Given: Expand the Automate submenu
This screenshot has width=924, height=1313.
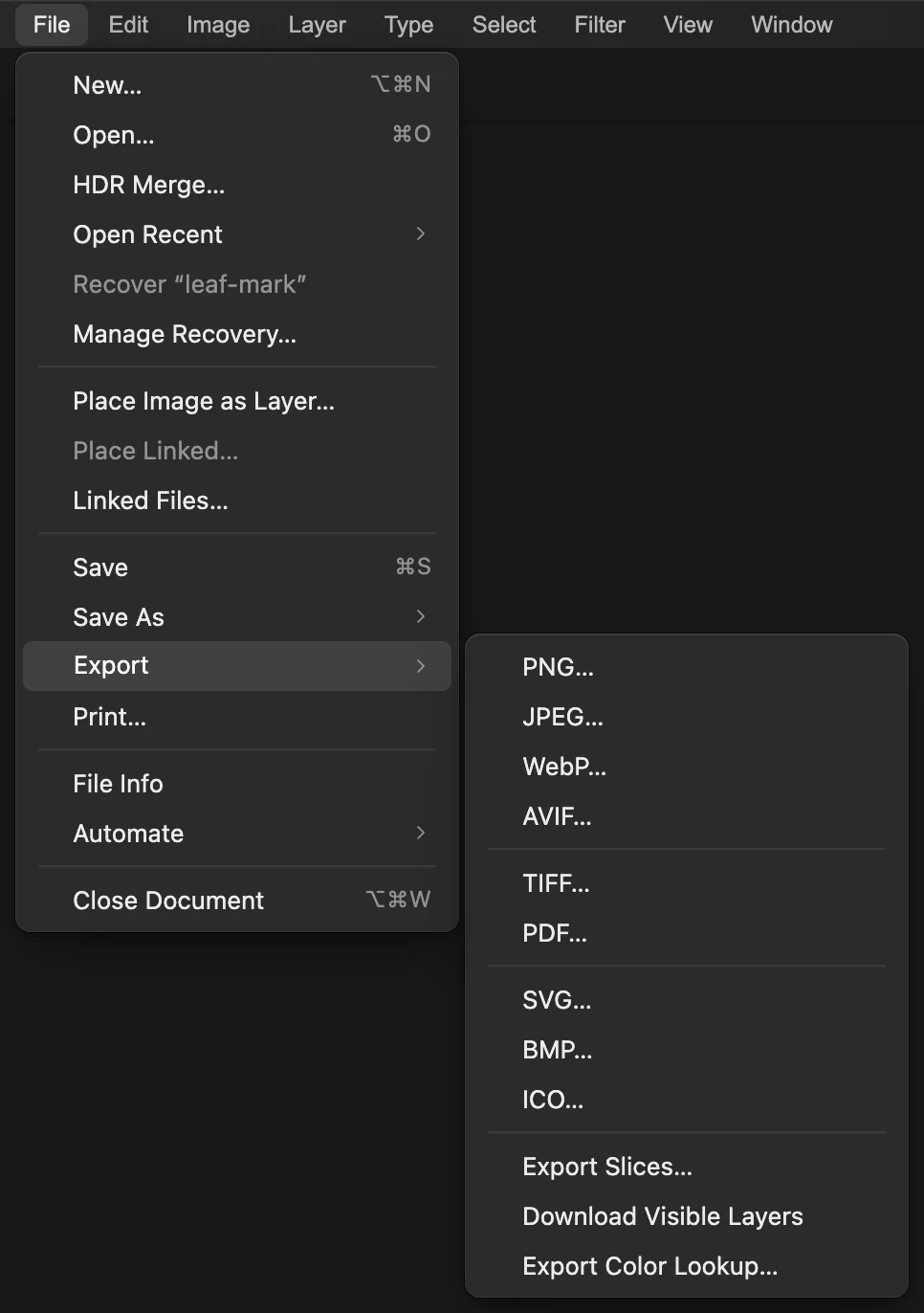Looking at the screenshot, I should [x=237, y=834].
